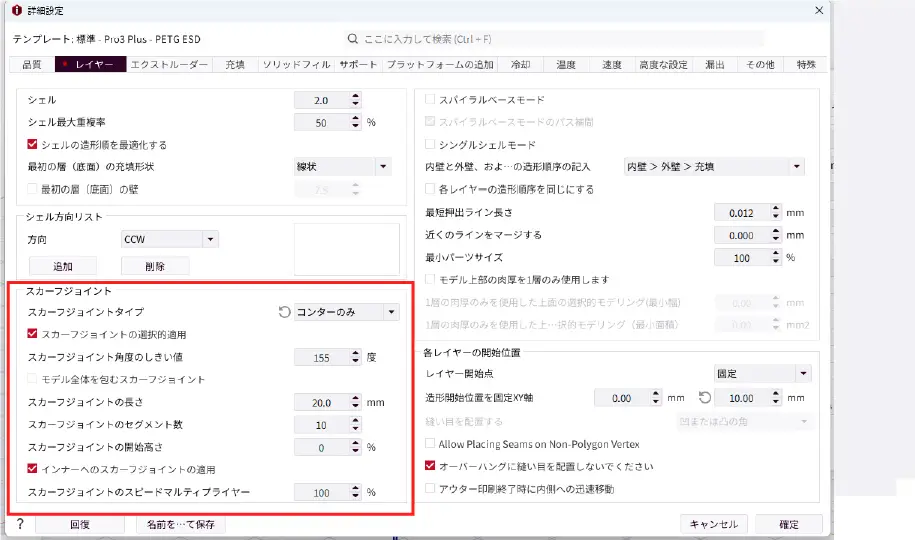Click the app logo in the title bar
This screenshot has height=540, width=915.
click(x=15, y=10)
